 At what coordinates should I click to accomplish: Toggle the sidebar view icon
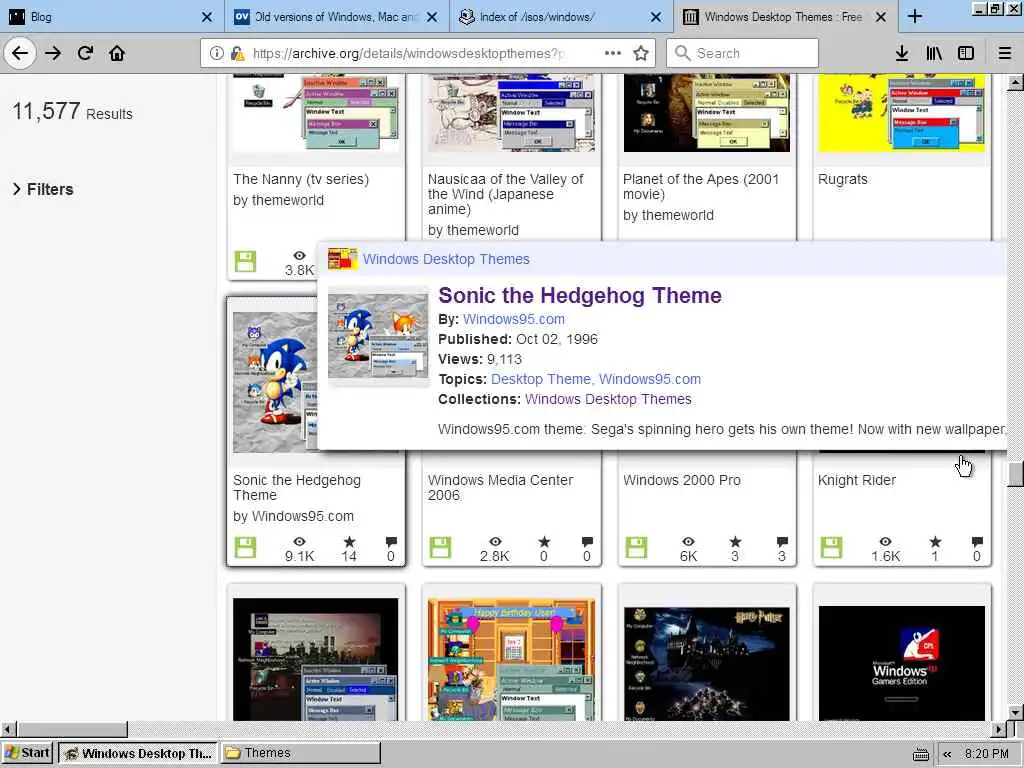click(965, 54)
